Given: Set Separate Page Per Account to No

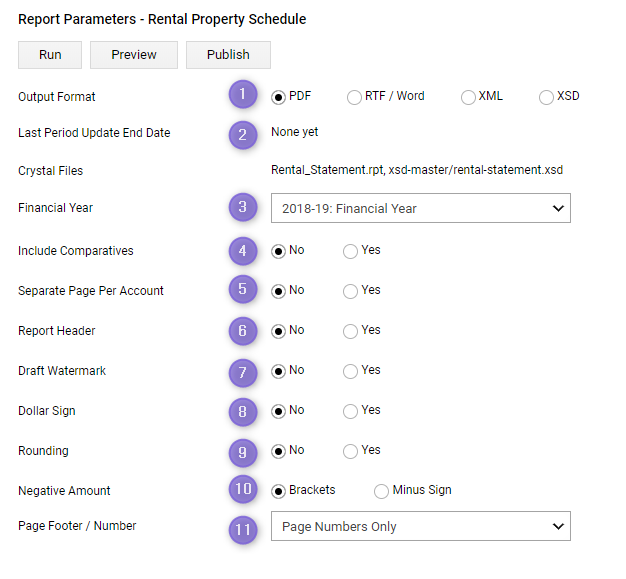Looking at the screenshot, I should click(278, 291).
